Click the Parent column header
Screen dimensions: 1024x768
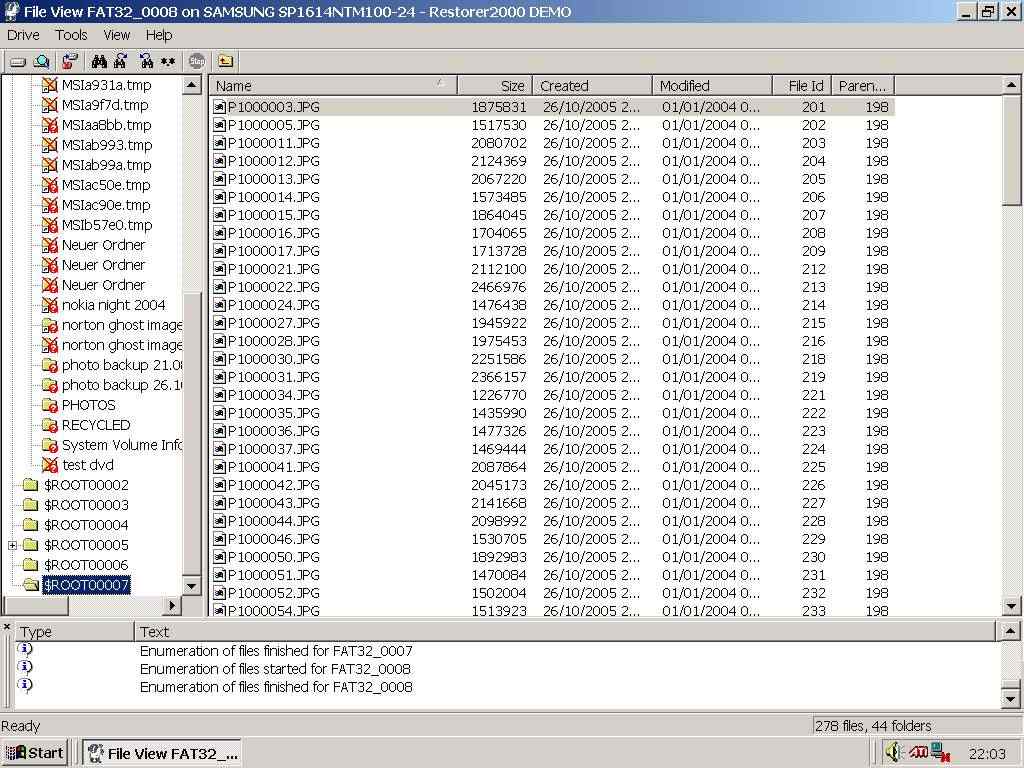click(x=863, y=86)
